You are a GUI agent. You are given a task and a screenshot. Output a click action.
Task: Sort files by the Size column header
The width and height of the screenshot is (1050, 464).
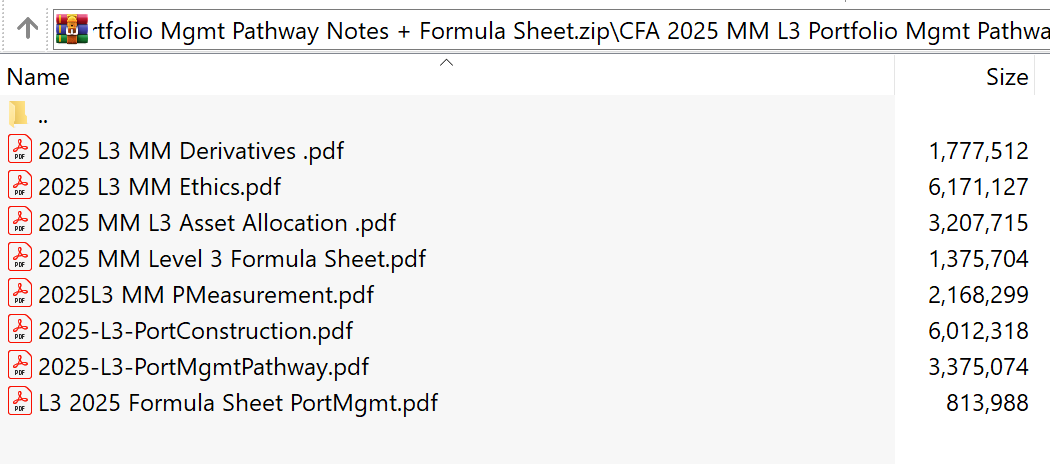(x=1006, y=77)
